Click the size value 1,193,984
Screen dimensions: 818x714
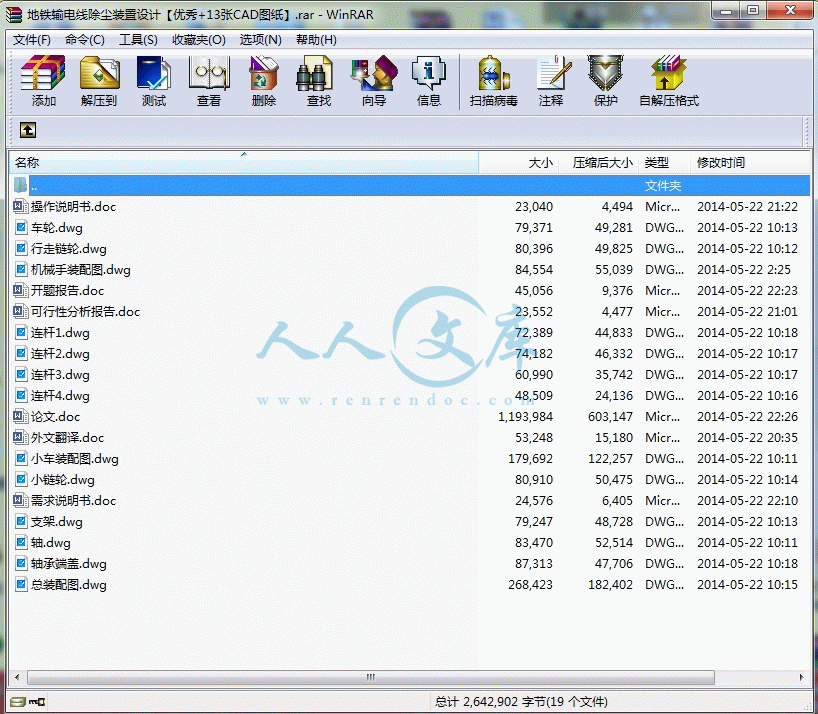525,416
